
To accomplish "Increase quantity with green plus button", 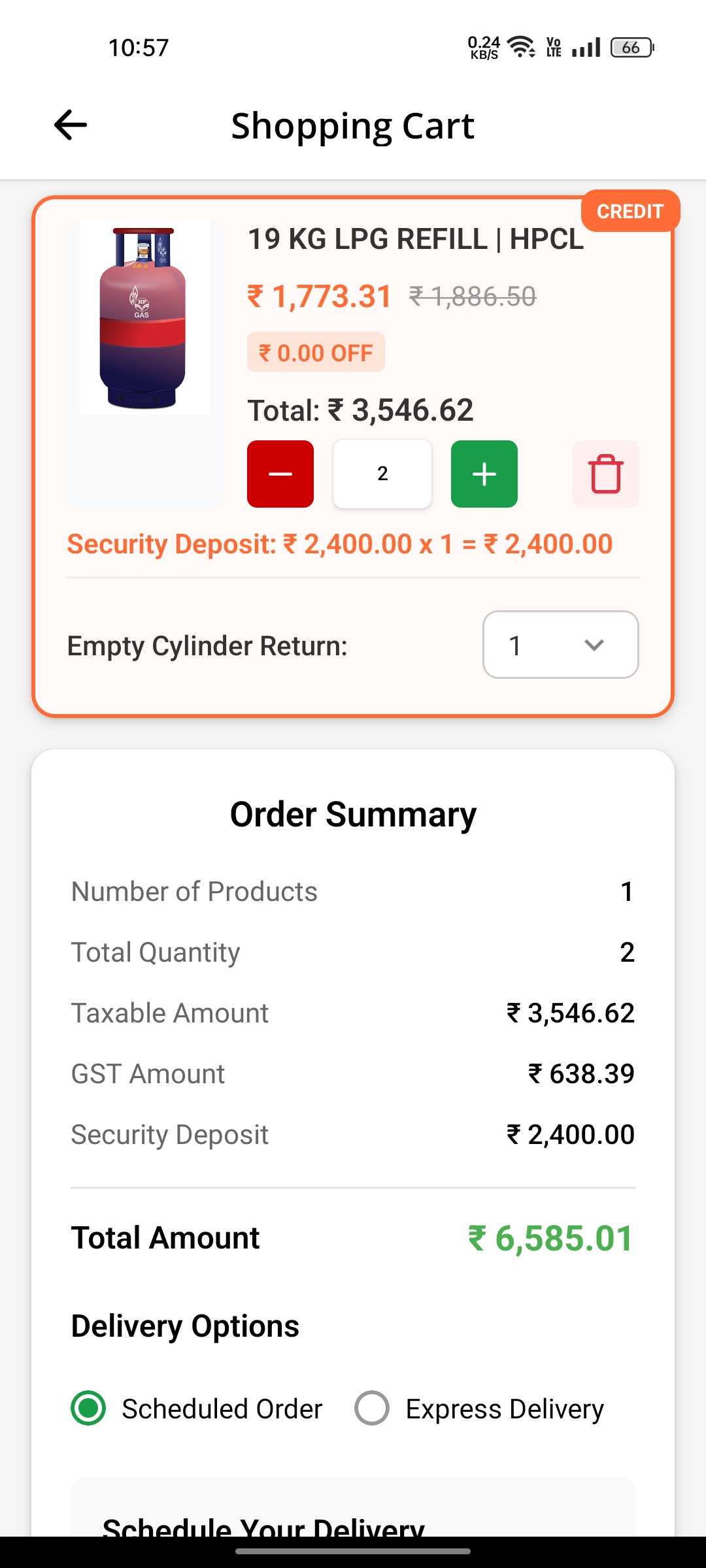I will pyautogui.click(x=484, y=474).
